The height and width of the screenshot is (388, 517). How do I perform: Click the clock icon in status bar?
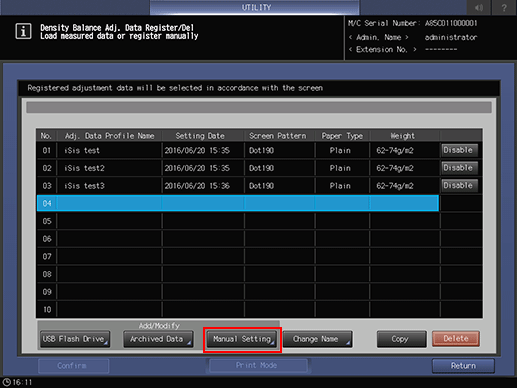pyautogui.click(x=7, y=382)
